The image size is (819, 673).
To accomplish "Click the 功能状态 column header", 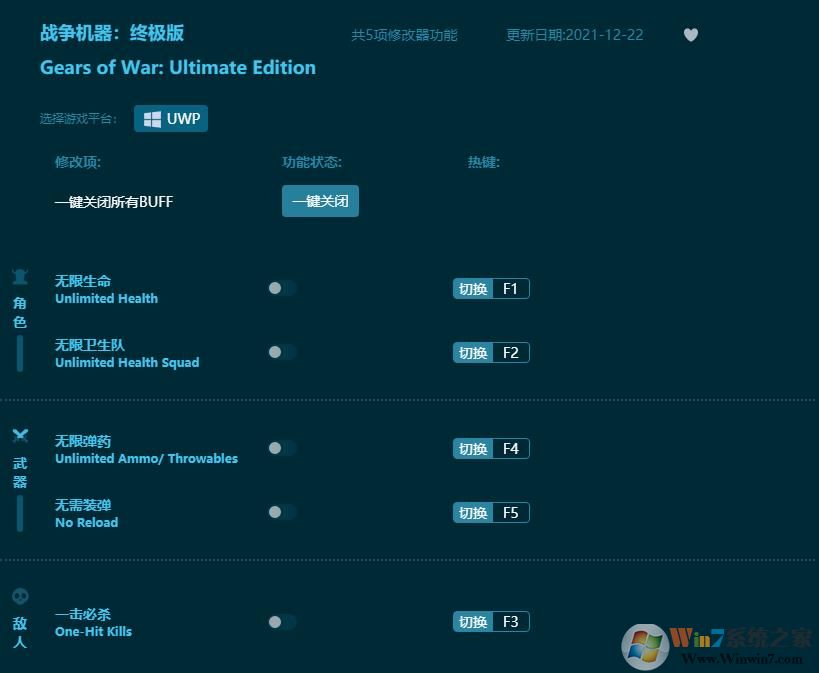I will [x=312, y=162].
